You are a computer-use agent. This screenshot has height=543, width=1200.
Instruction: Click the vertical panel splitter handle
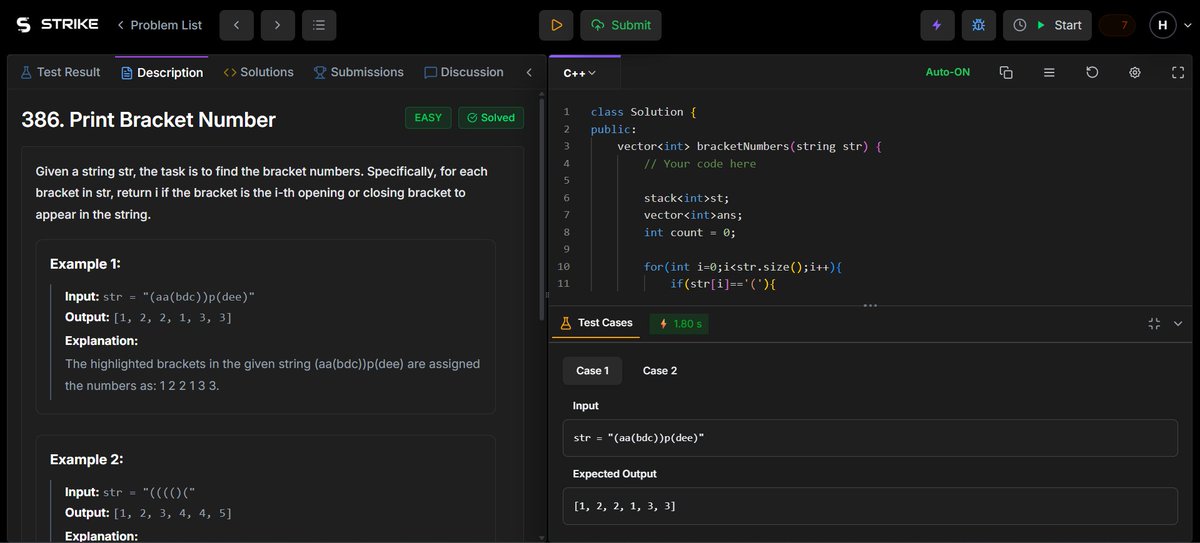pos(546,294)
